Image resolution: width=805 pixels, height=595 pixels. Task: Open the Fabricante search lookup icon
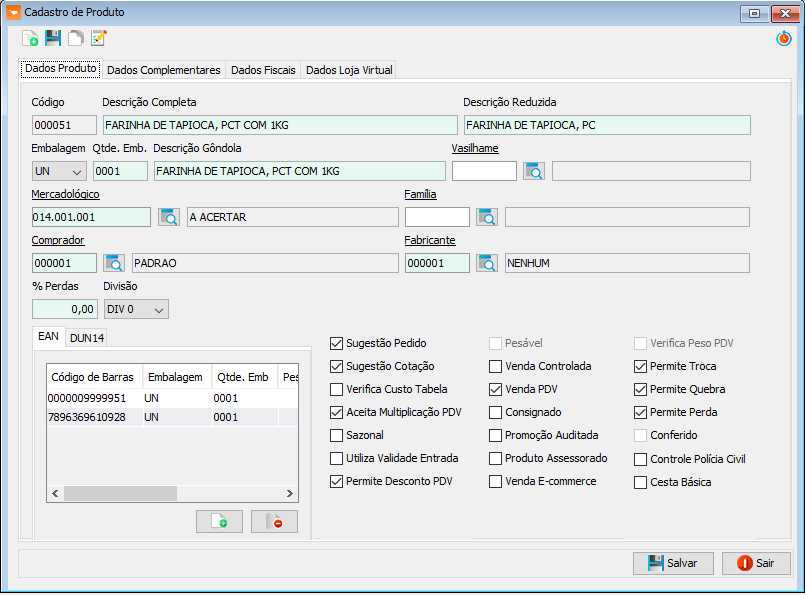point(487,263)
